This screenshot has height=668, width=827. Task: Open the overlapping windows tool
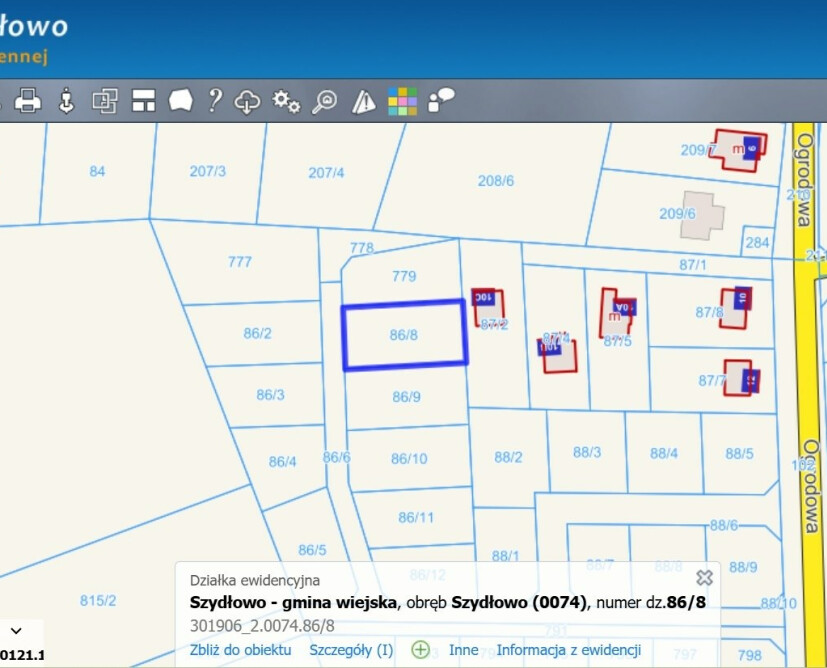(x=104, y=100)
